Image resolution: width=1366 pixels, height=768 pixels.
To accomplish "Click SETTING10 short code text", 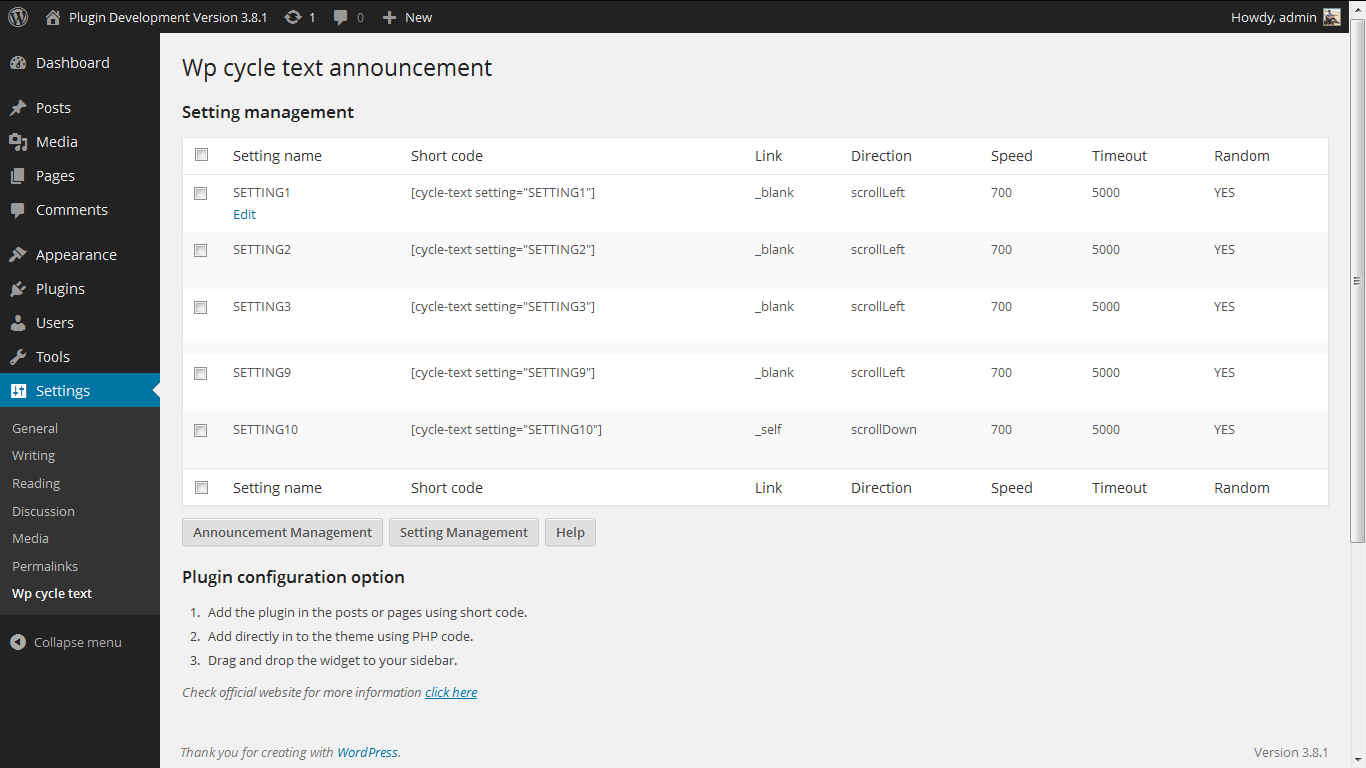I will 506,430.
